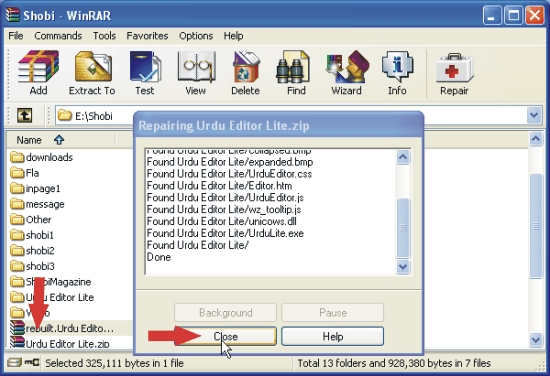Click log line ending "UrduEditor.css"
Screen dimensions: 550x376
229,174
